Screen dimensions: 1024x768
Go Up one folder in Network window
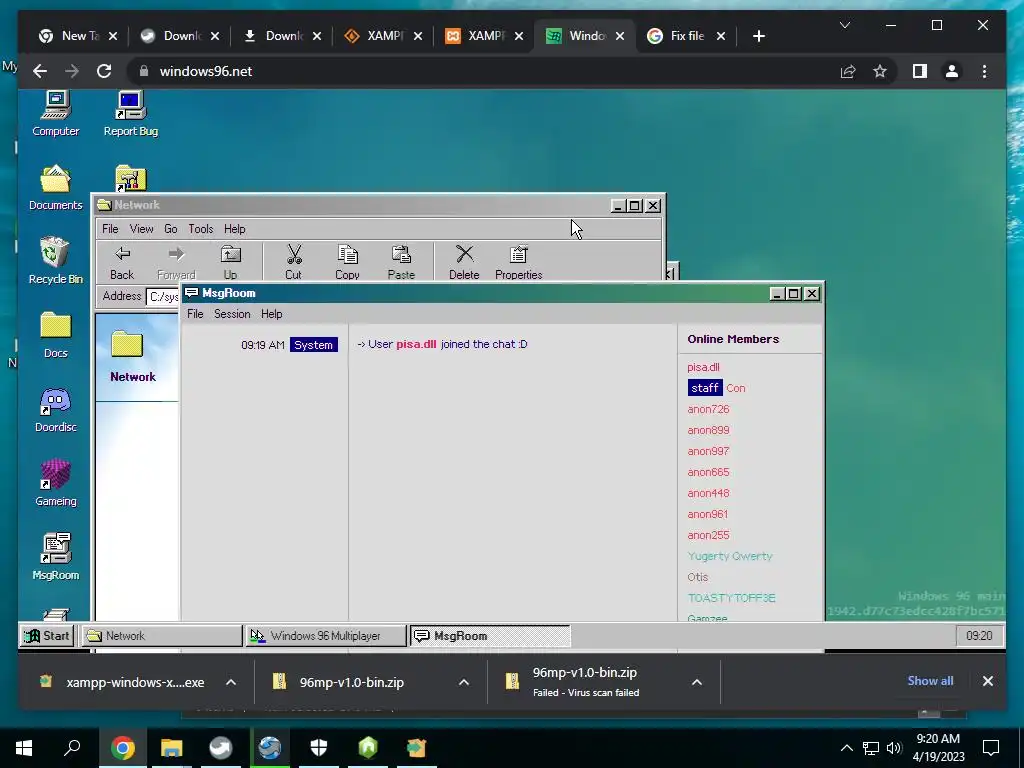(x=231, y=263)
